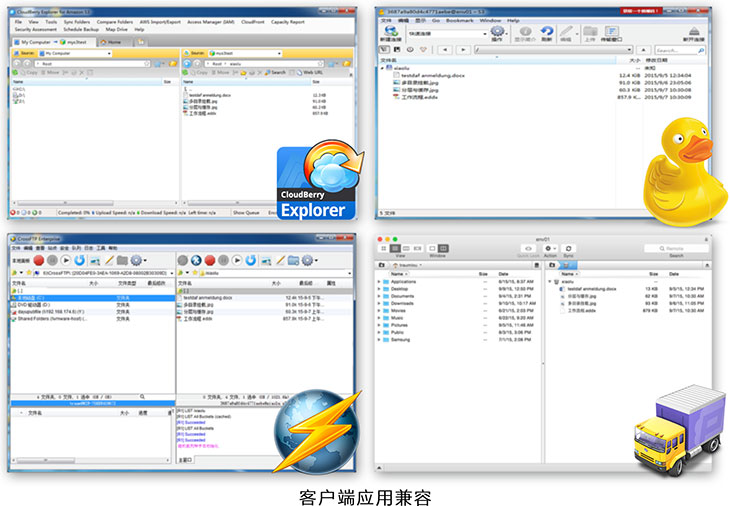Click the folder icon beside CloudBerry left path bar

pyautogui.click(x=172, y=63)
